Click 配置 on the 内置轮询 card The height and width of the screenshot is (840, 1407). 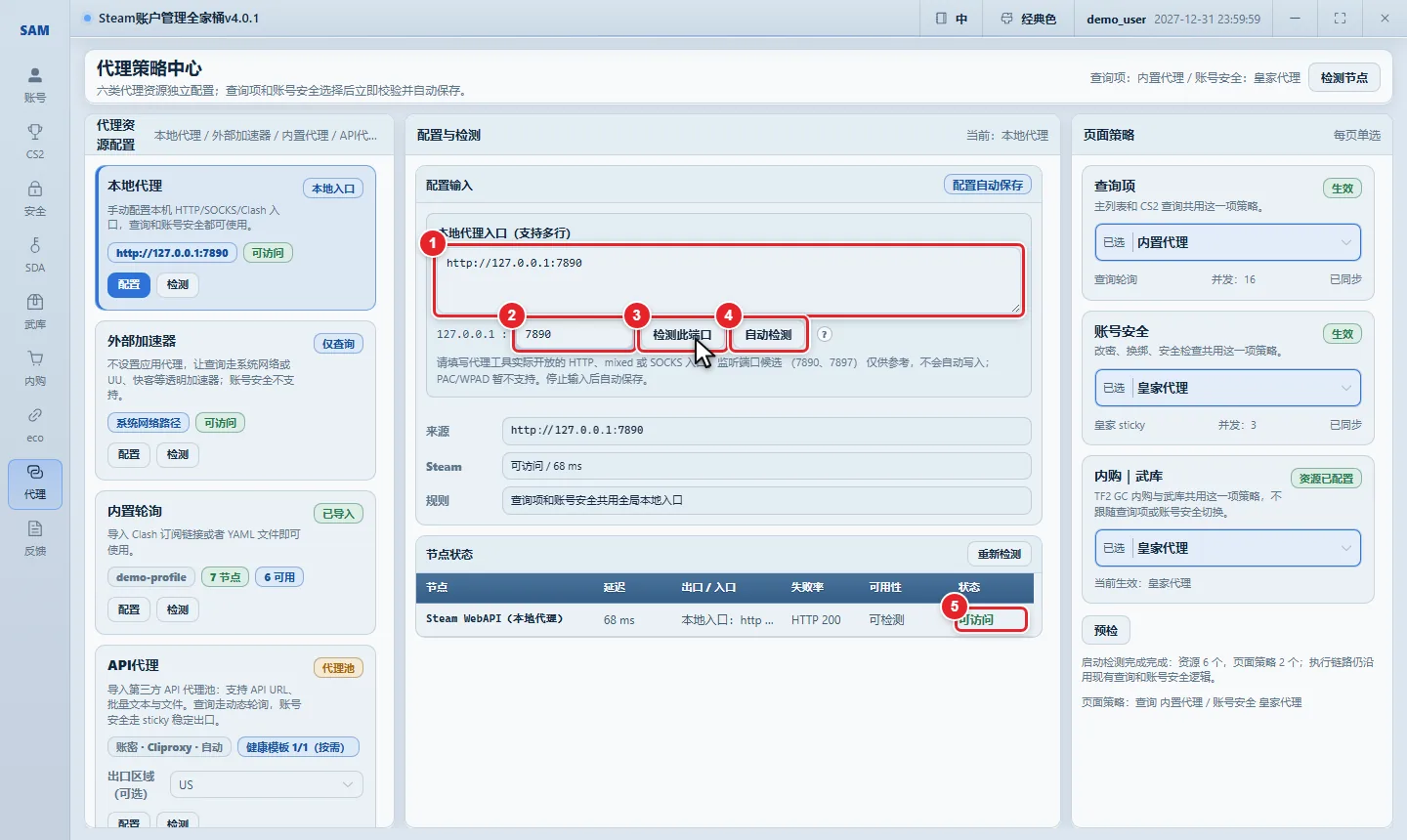click(x=129, y=609)
